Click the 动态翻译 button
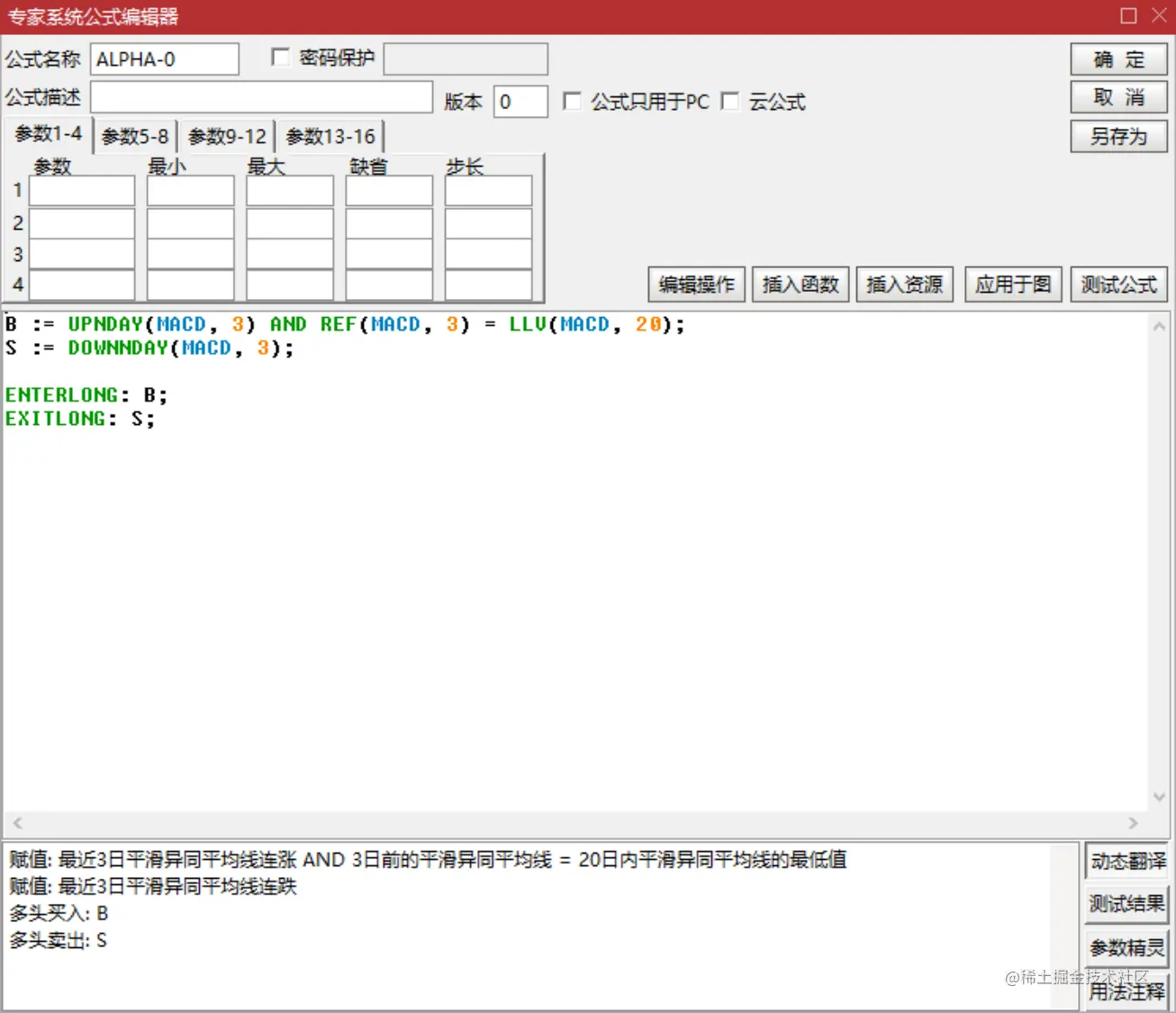 [1127, 861]
